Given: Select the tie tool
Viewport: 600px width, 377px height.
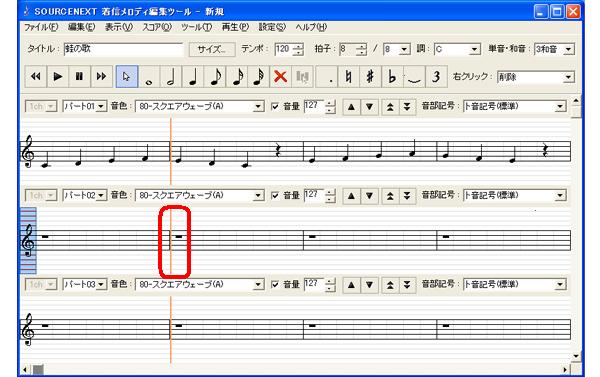Looking at the screenshot, I should (x=414, y=77).
